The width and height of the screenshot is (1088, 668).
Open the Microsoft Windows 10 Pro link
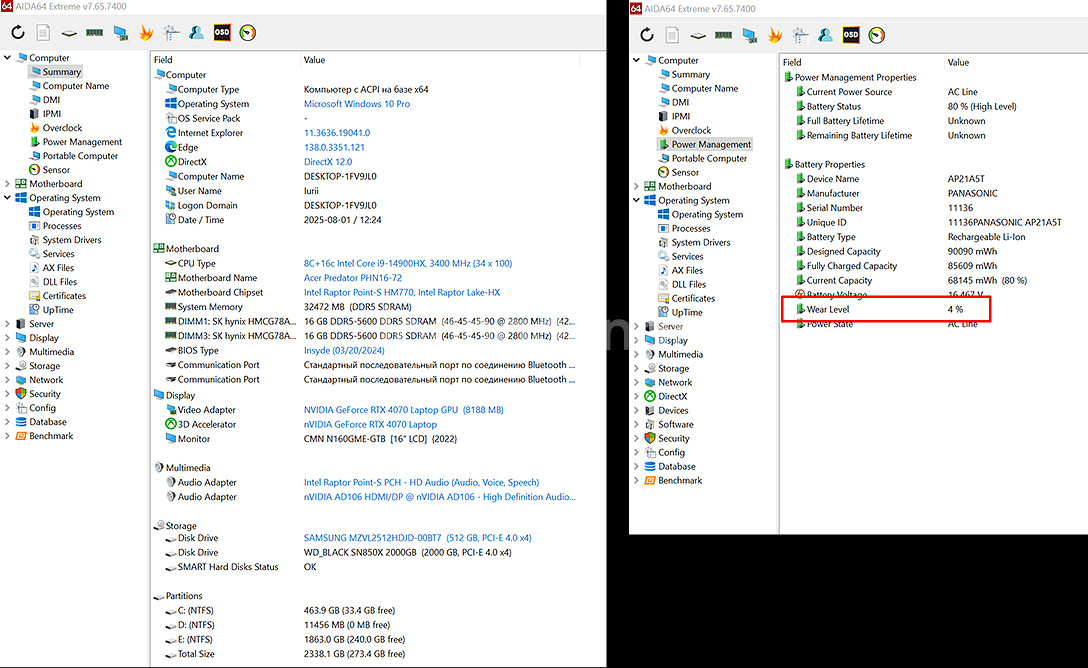point(357,104)
